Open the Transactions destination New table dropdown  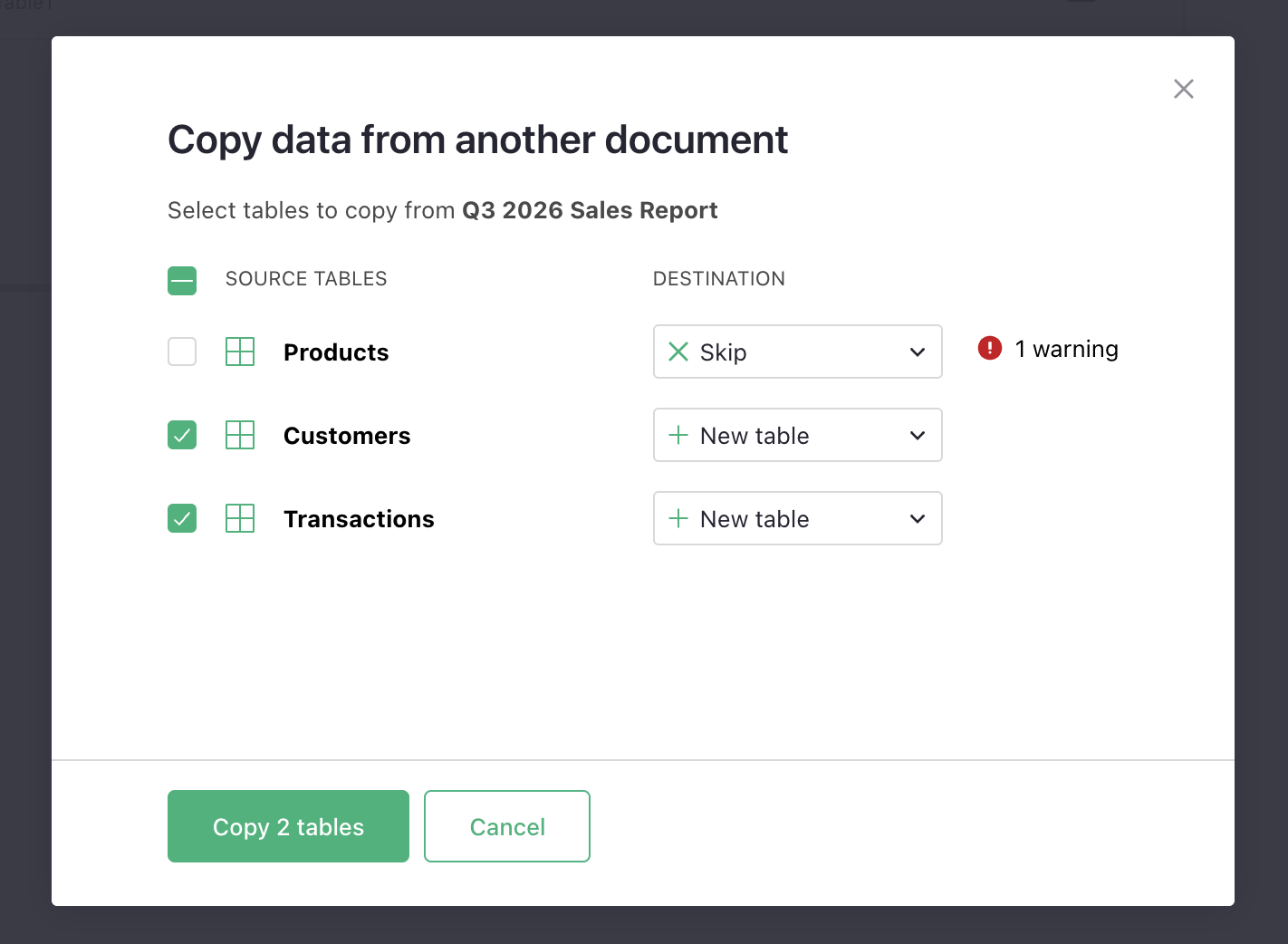[798, 518]
